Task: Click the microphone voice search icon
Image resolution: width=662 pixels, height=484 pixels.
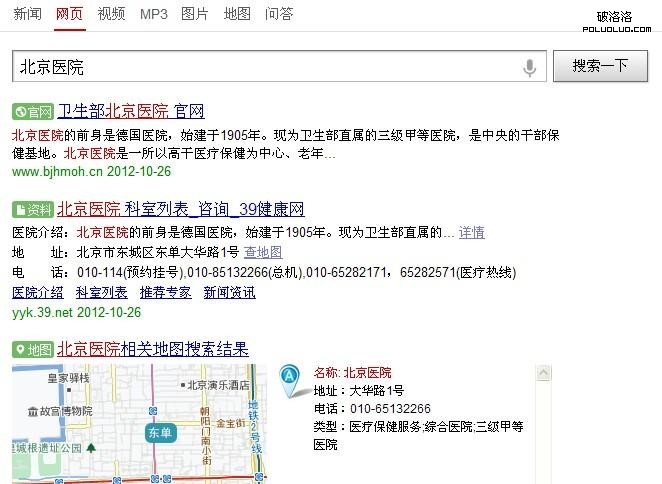Action: point(529,67)
